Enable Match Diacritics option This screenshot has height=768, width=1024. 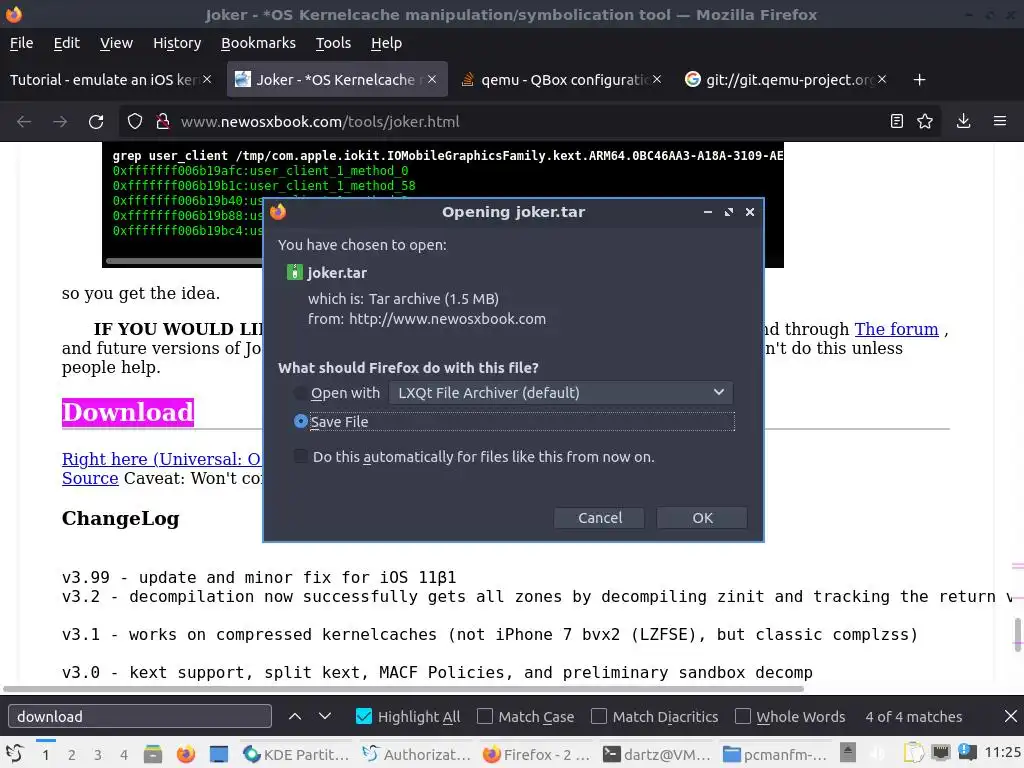599,716
